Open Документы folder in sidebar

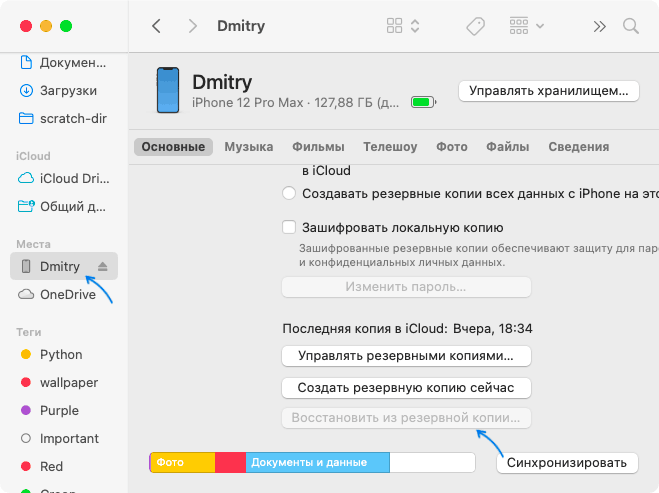[64, 63]
